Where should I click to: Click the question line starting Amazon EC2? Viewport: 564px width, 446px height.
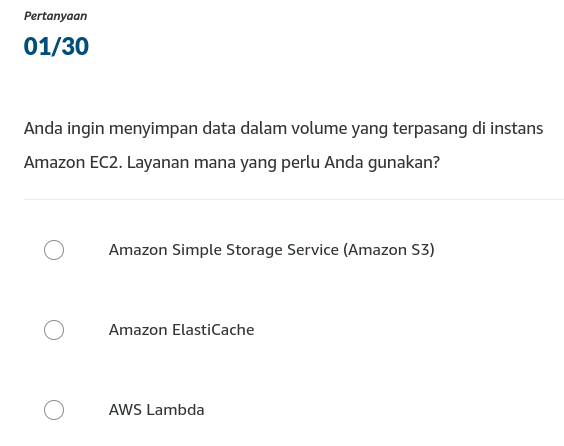pyautogui.click(x=232, y=163)
